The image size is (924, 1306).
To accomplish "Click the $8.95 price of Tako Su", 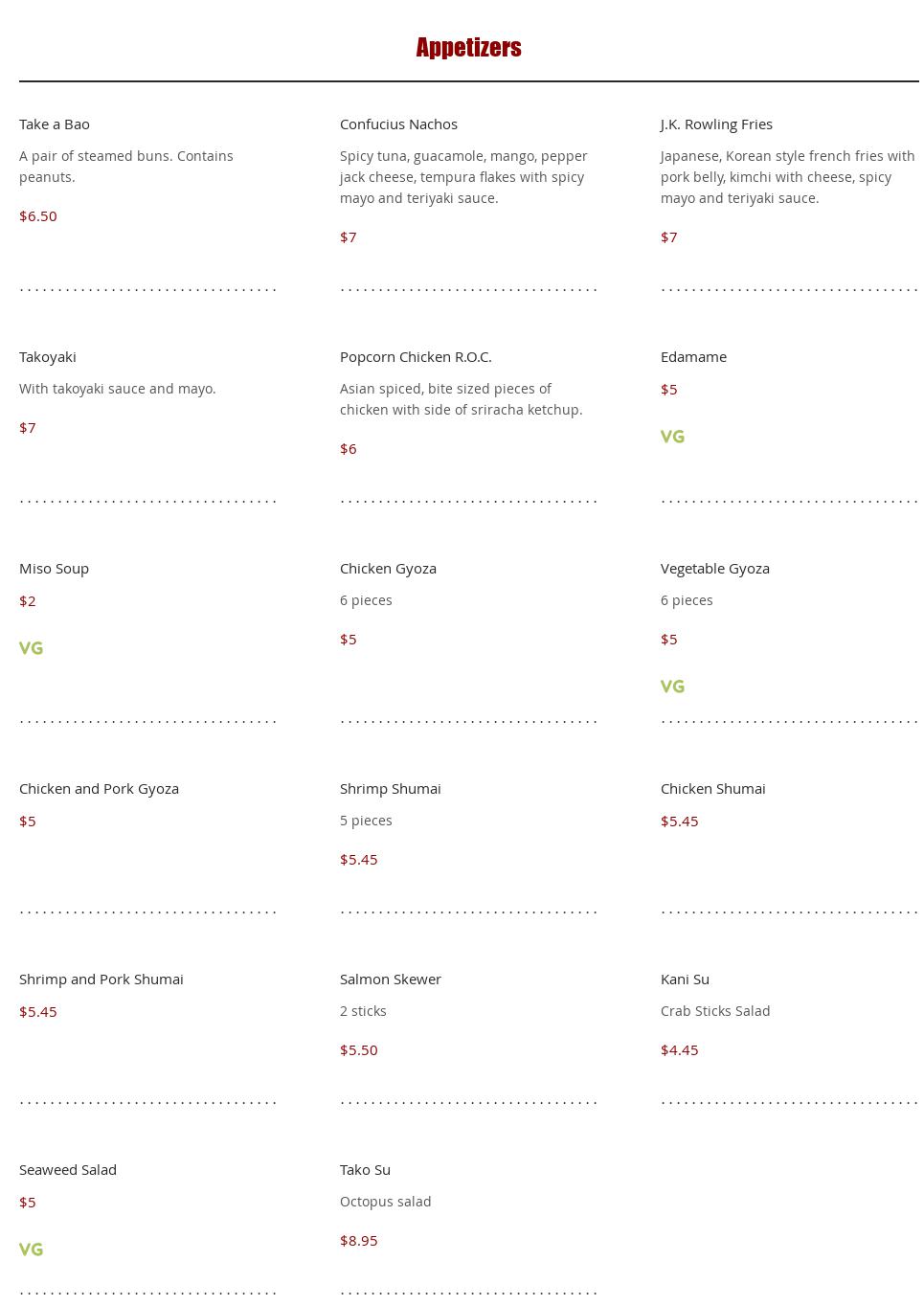I will coord(358,1241).
